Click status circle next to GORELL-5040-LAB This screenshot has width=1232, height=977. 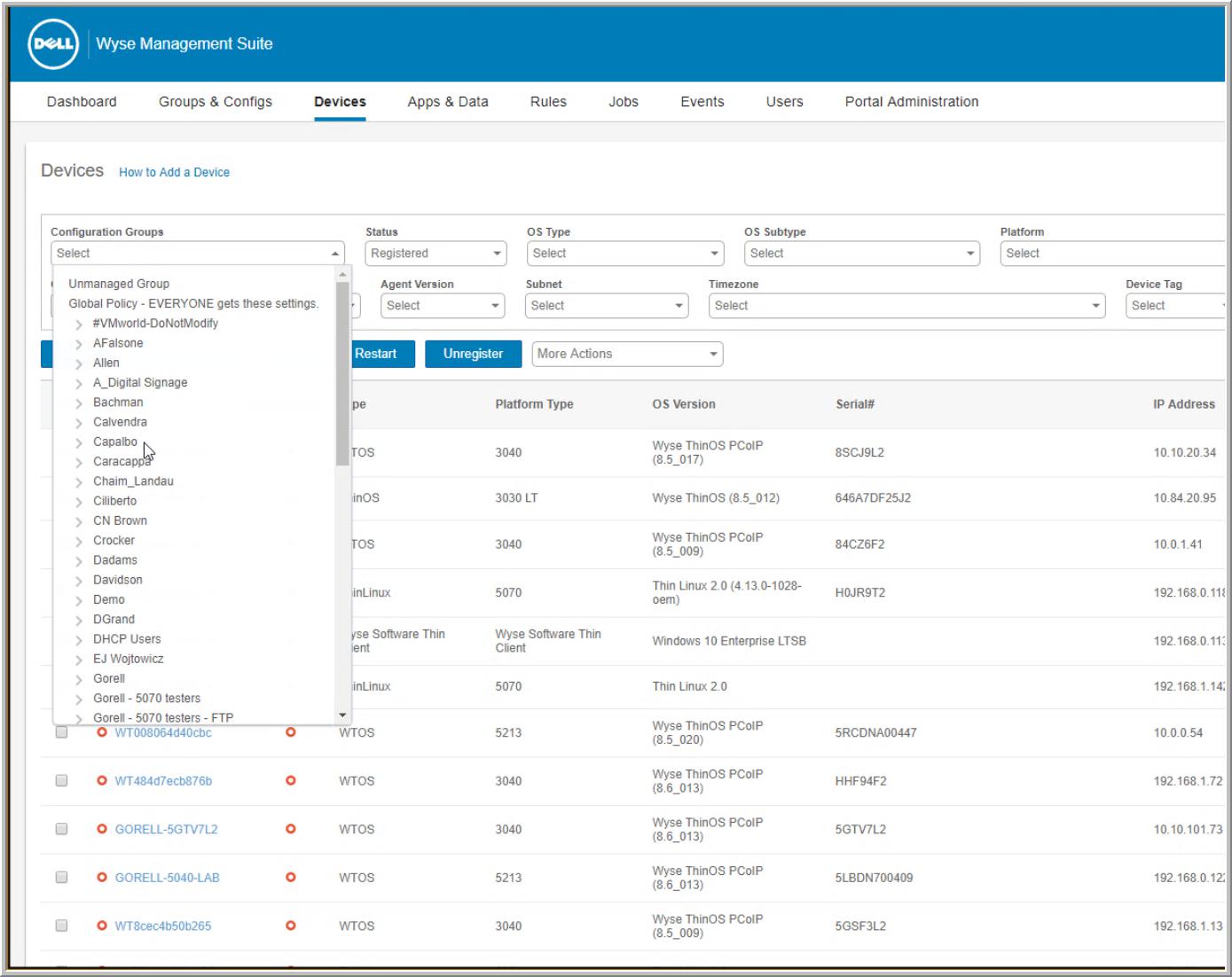point(102,878)
